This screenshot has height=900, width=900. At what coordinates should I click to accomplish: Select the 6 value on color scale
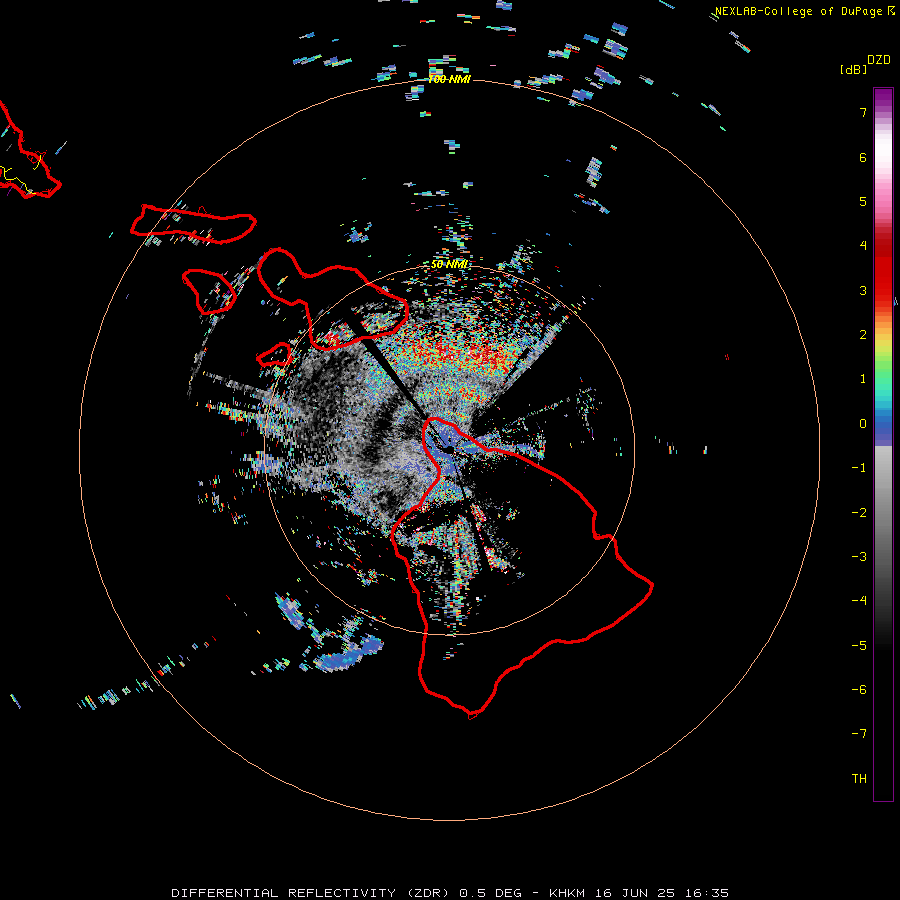[863, 157]
